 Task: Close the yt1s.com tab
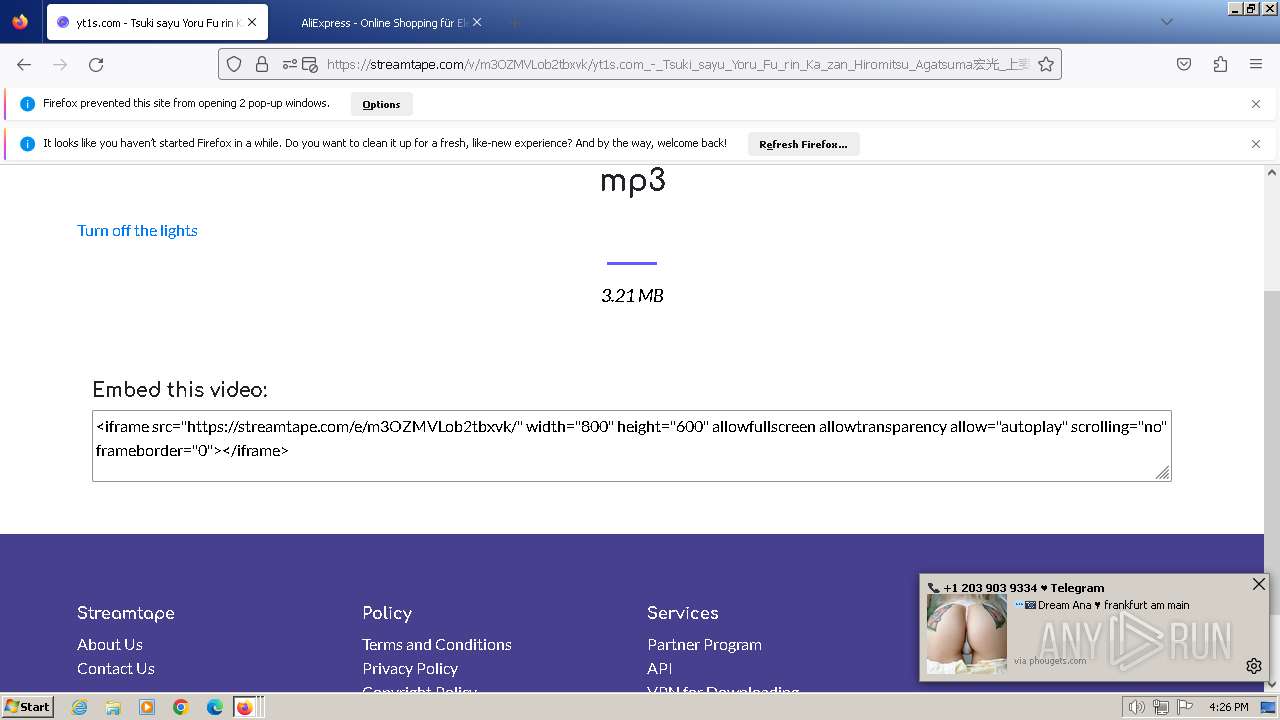pyautogui.click(x=252, y=22)
